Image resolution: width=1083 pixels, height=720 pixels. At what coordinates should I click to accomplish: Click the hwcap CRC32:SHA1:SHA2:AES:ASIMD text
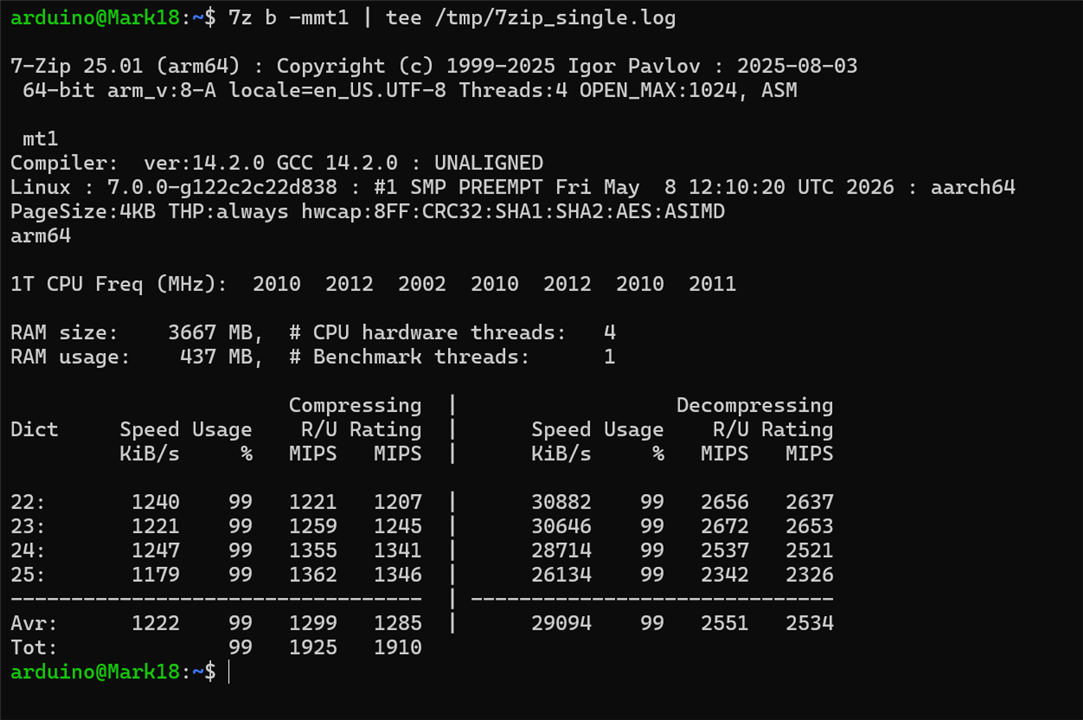click(573, 211)
